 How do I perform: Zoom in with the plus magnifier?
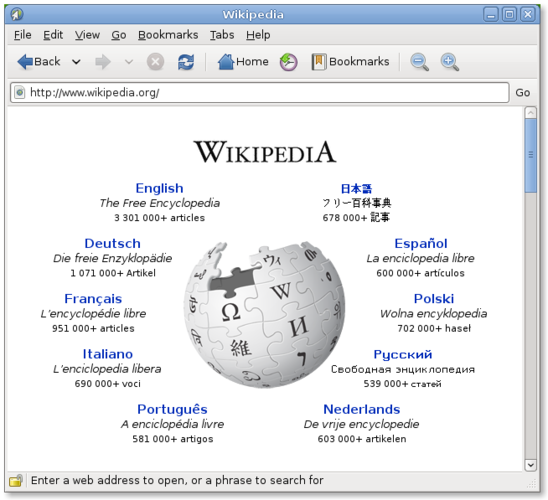pyautogui.click(x=449, y=62)
